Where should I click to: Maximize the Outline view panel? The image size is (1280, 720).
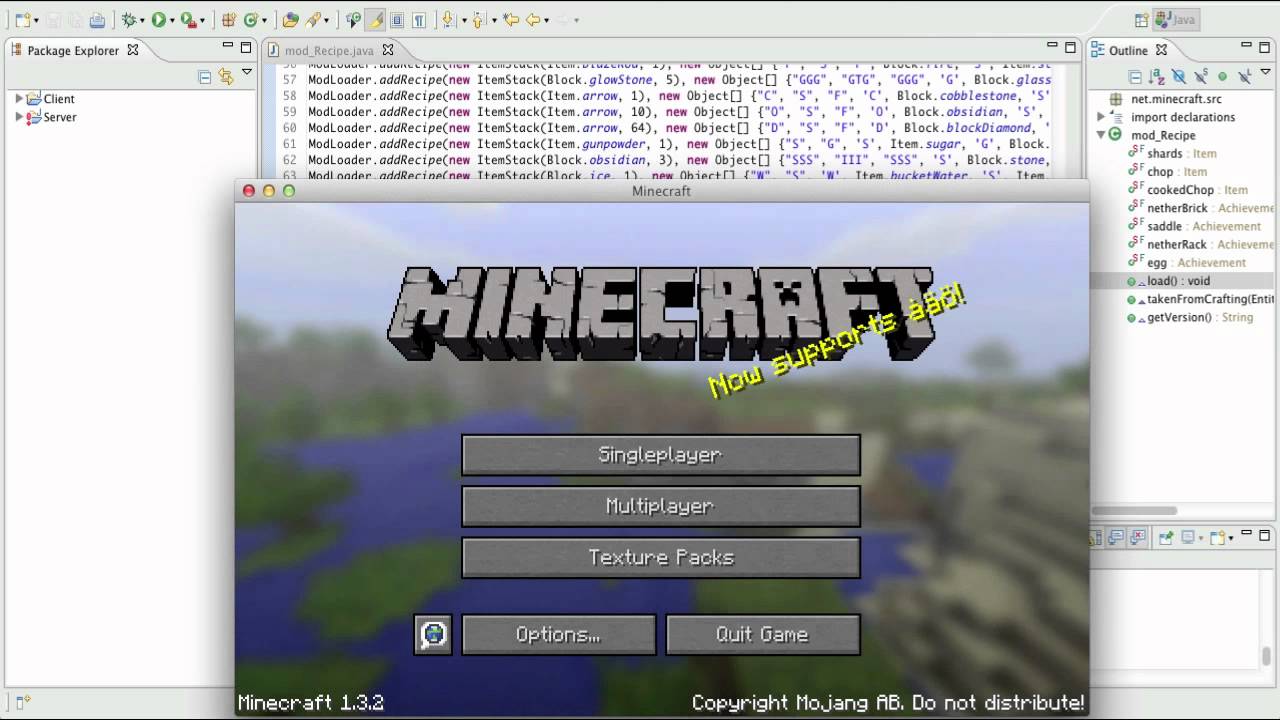[1263, 47]
